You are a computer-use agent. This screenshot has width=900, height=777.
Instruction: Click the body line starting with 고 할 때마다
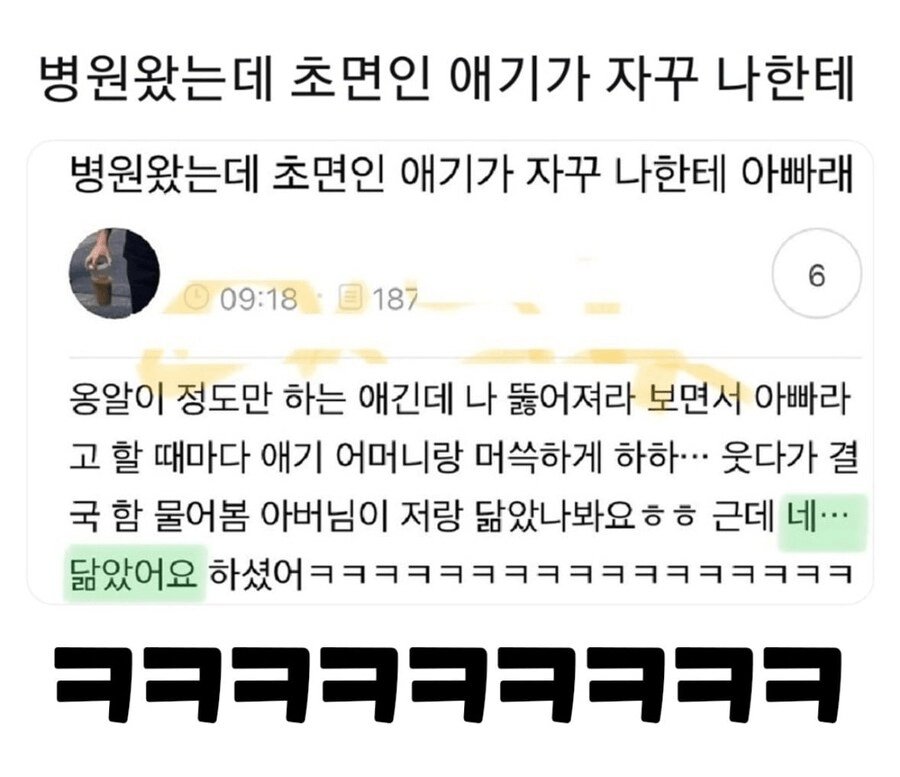(464, 459)
